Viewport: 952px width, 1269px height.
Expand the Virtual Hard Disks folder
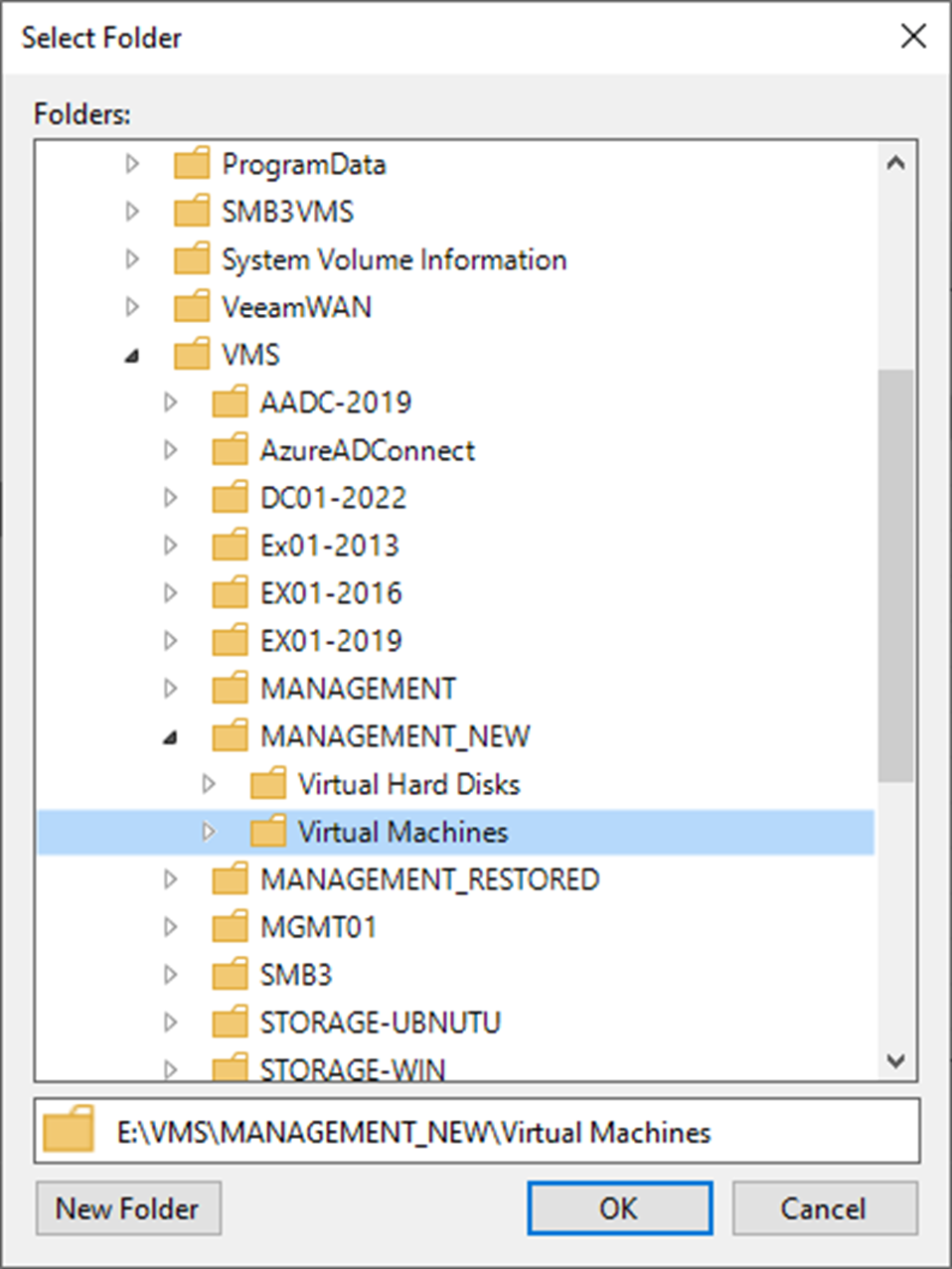coord(209,784)
